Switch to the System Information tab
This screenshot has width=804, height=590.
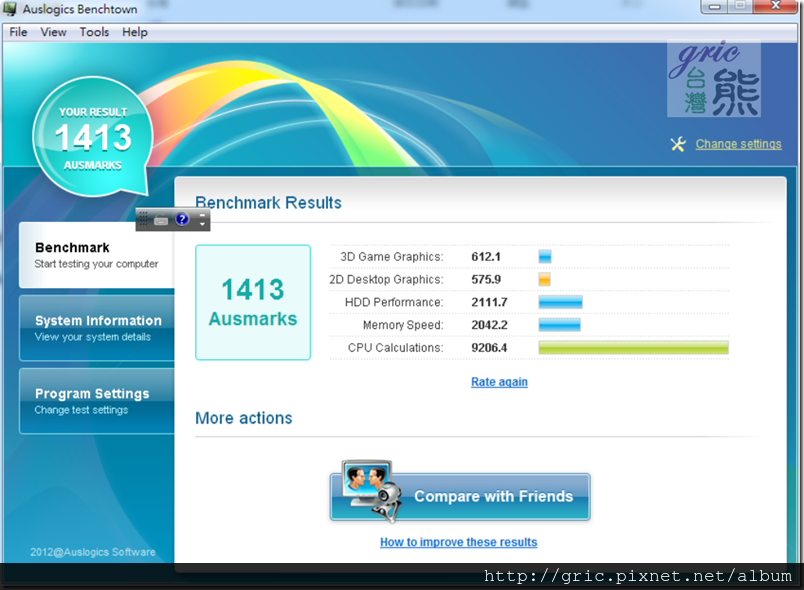pos(97,328)
